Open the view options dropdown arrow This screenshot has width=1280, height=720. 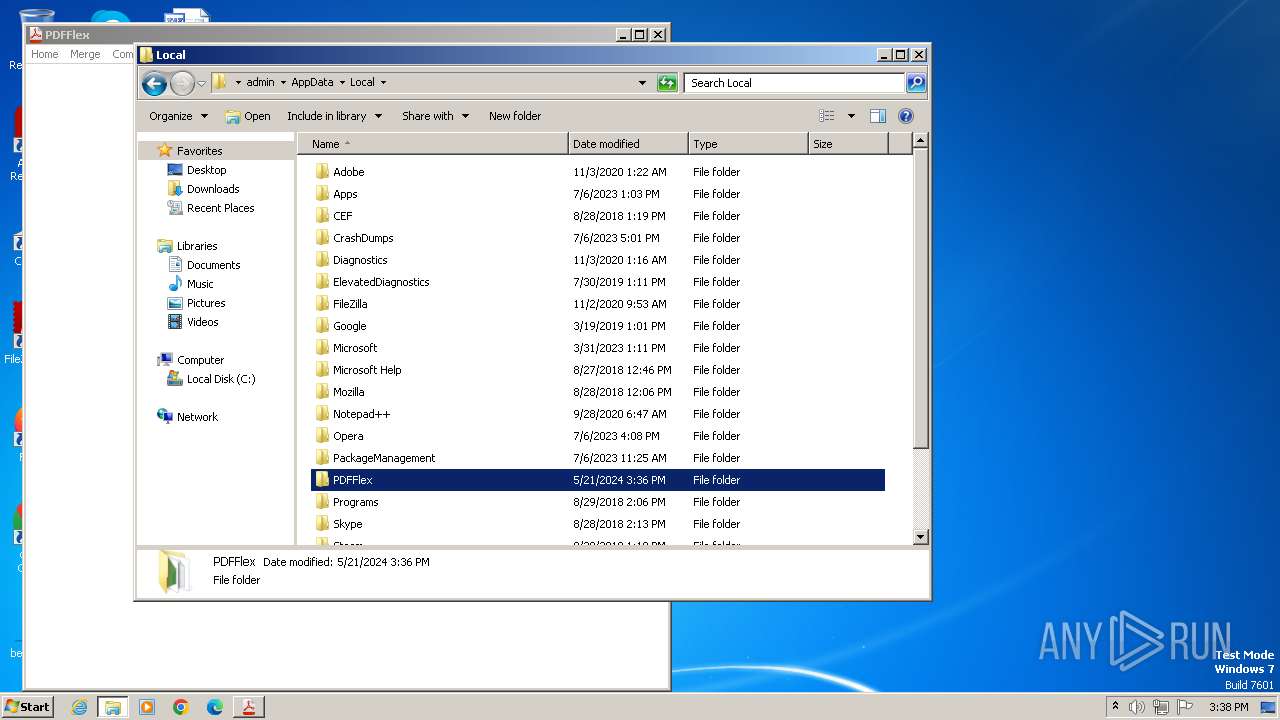click(x=851, y=116)
